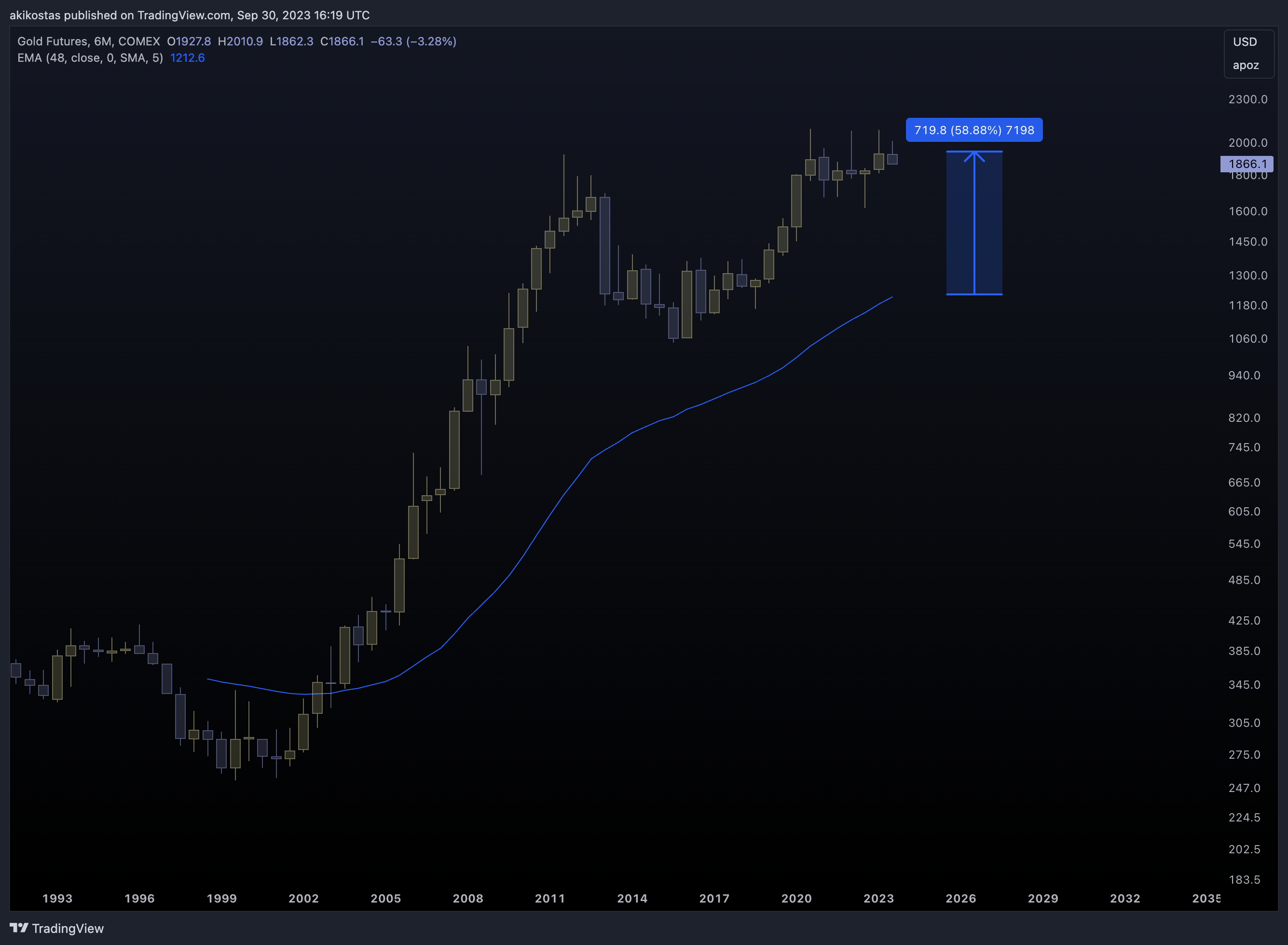The height and width of the screenshot is (945, 1288).
Task: Click the 425.0 price axis label
Action: point(1245,621)
